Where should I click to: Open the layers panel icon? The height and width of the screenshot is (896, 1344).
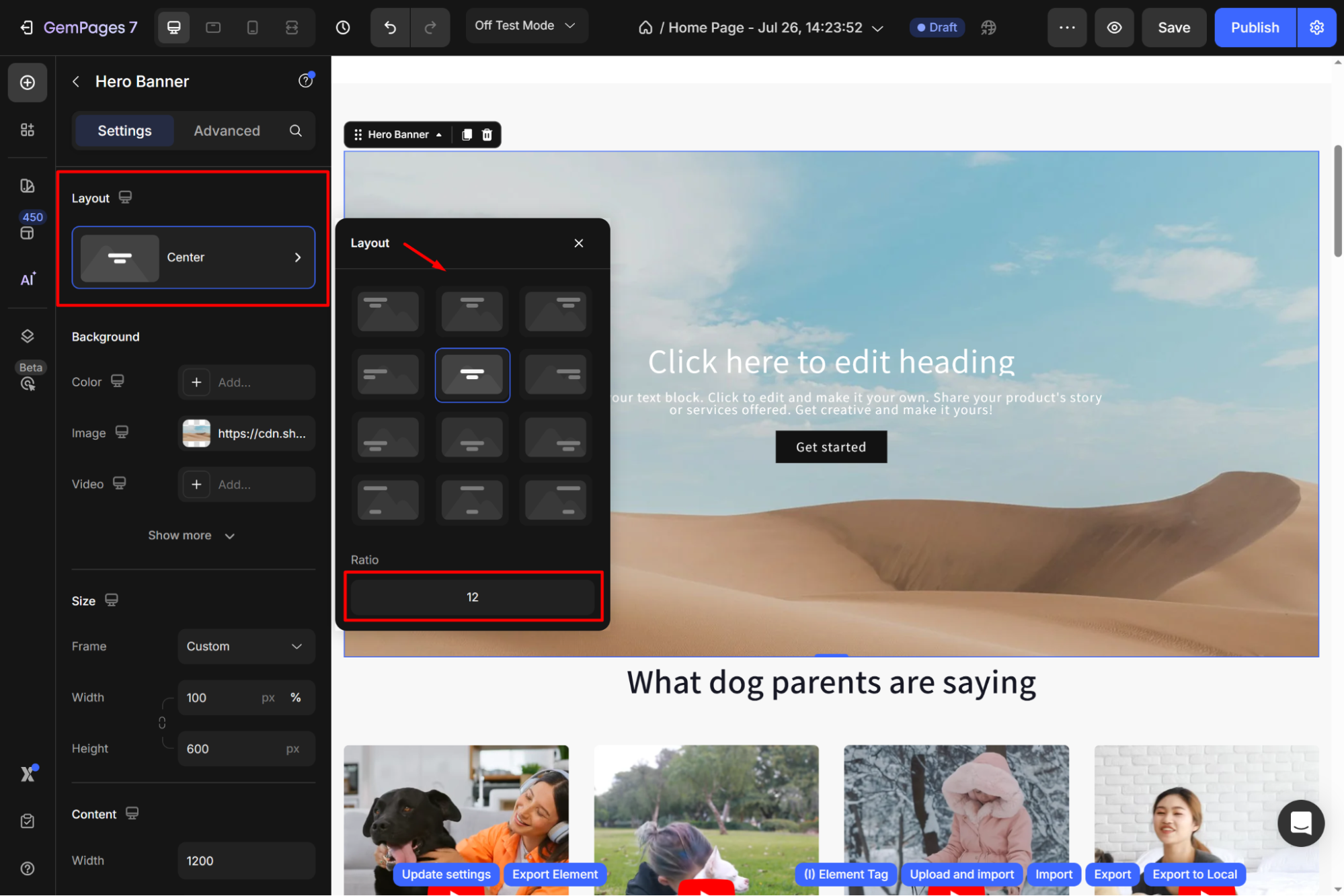[x=28, y=336]
